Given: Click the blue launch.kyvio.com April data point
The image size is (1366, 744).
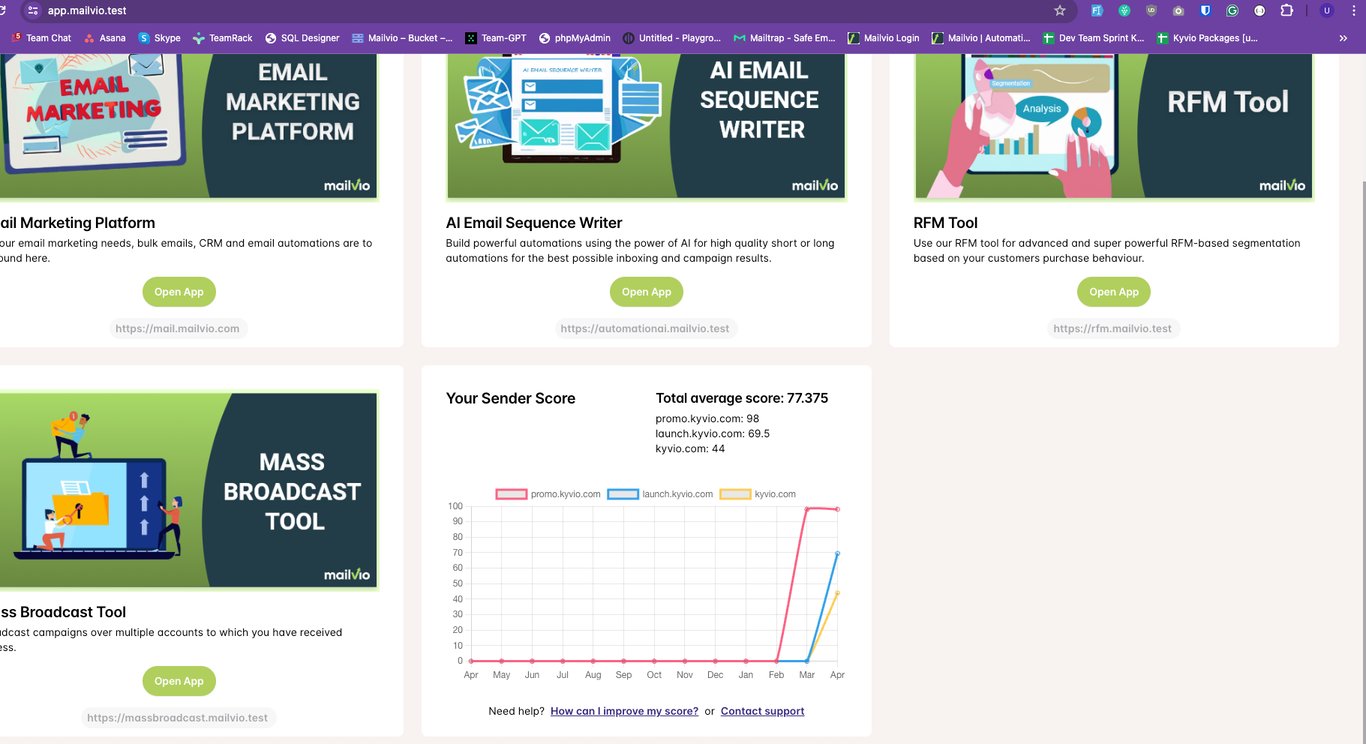Looking at the screenshot, I should pyautogui.click(x=837, y=553).
